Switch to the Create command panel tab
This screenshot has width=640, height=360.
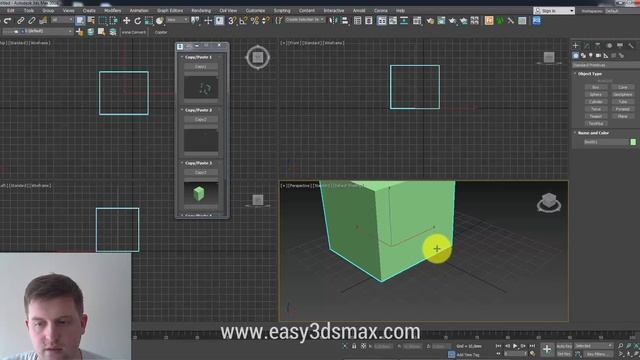(576, 46)
